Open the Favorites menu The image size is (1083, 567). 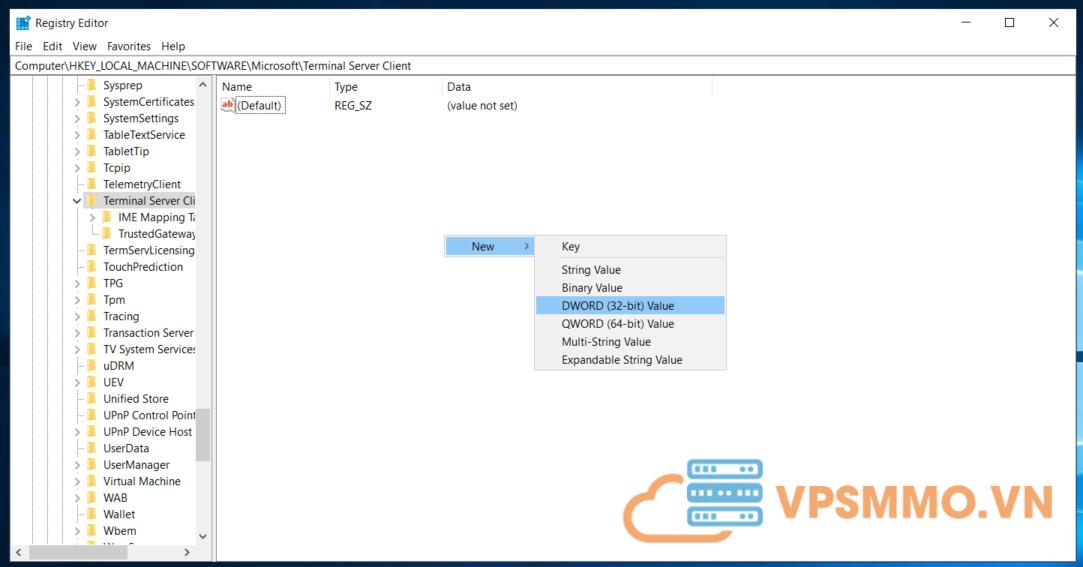pyautogui.click(x=128, y=46)
